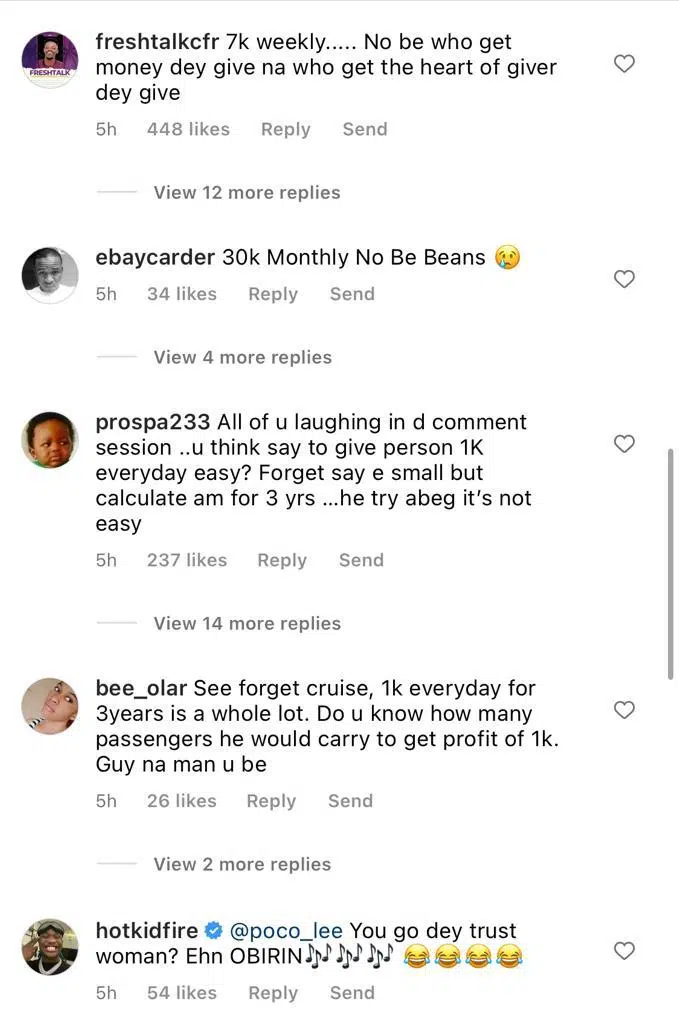View prospa233's profile photo
Screen dimensions: 679x1024
point(50,440)
